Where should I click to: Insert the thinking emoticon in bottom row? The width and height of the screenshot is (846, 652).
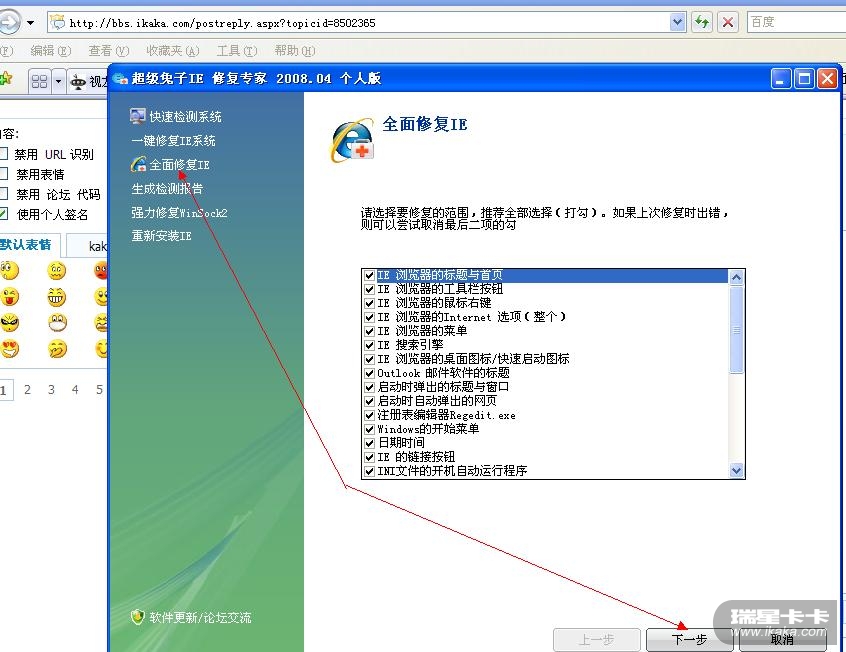click(57, 349)
